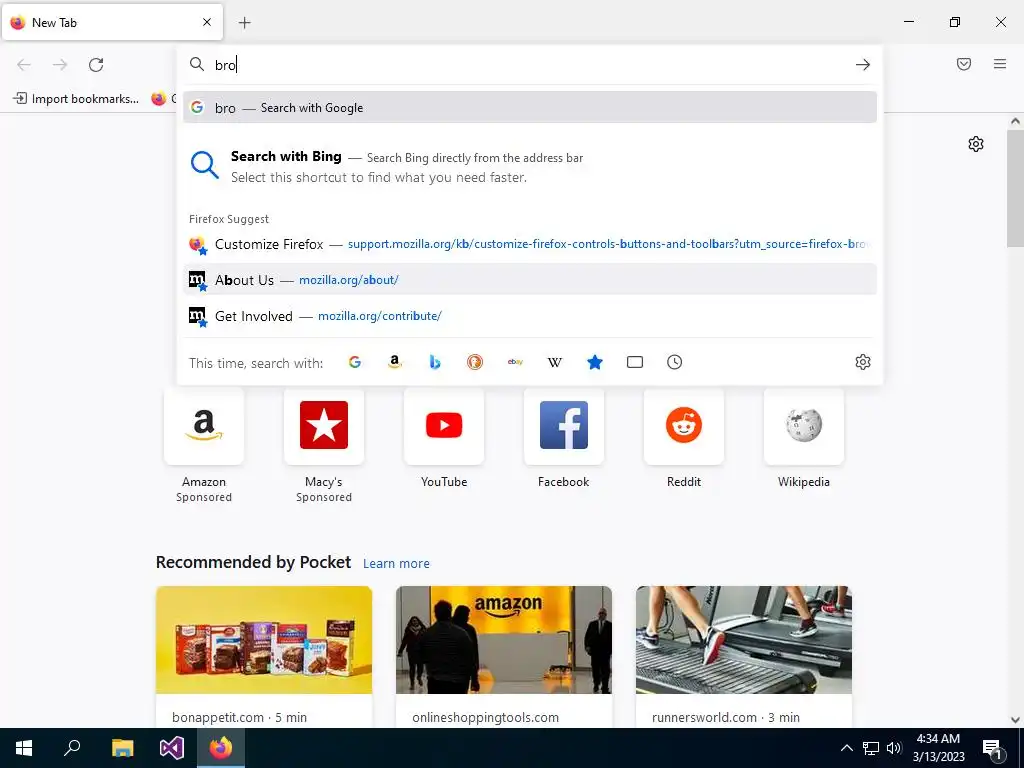Show hidden system tray icons

(x=846, y=748)
